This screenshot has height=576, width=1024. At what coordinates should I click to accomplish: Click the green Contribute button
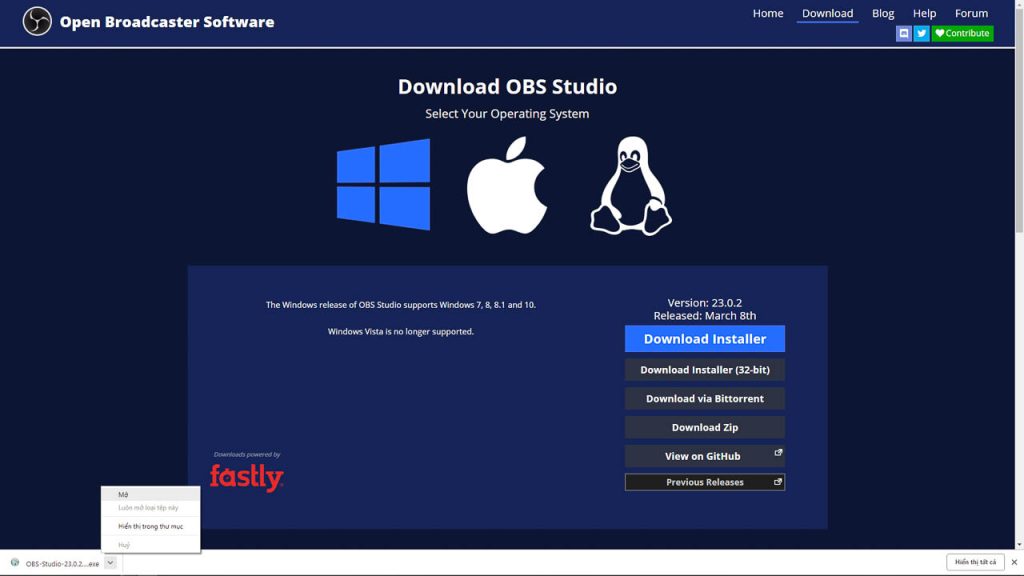pyautogui.click(x=962, y=33)
